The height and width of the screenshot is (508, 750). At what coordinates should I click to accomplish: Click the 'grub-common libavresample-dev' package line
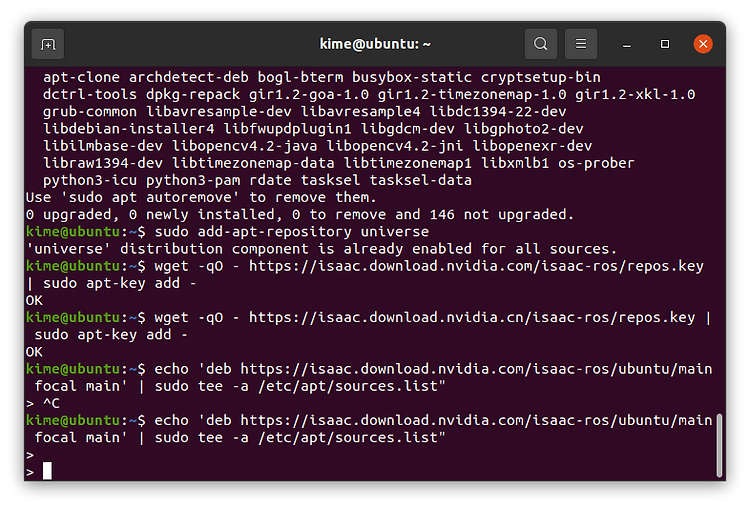click(x=305, y=111)
